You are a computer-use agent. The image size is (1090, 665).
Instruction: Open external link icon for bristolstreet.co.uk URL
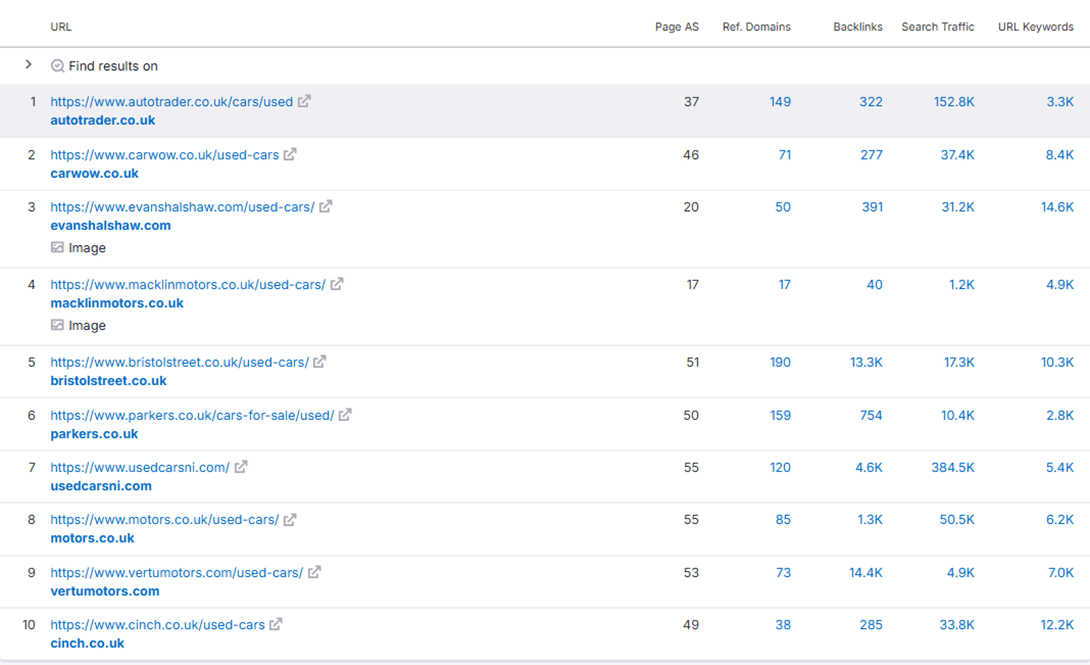pyautogui.click(x=319, y=362)
